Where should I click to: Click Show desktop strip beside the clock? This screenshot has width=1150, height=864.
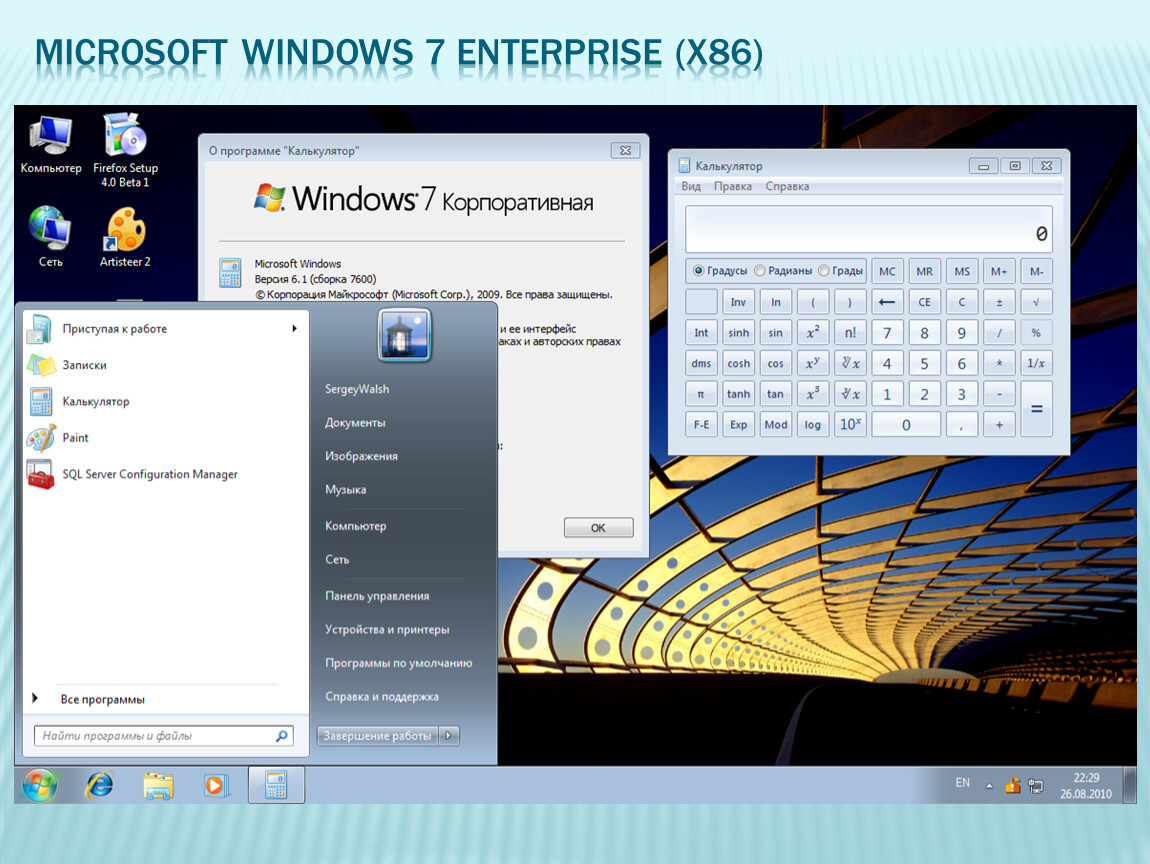pos(1130,786)
